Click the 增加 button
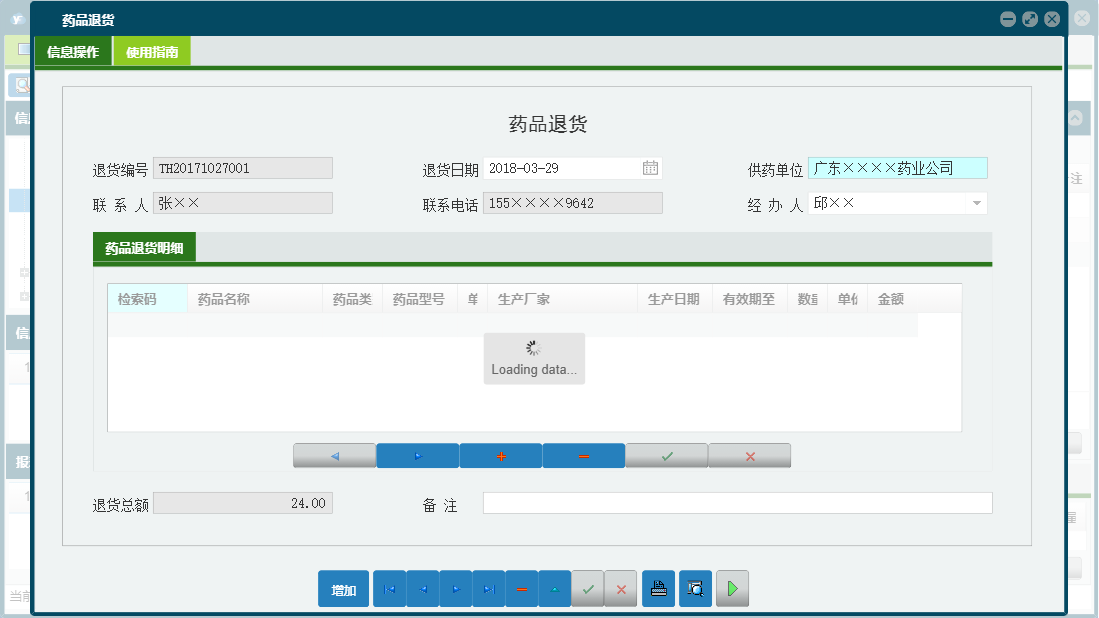Viewport: 1099px width, 618px height. (343, 589)
